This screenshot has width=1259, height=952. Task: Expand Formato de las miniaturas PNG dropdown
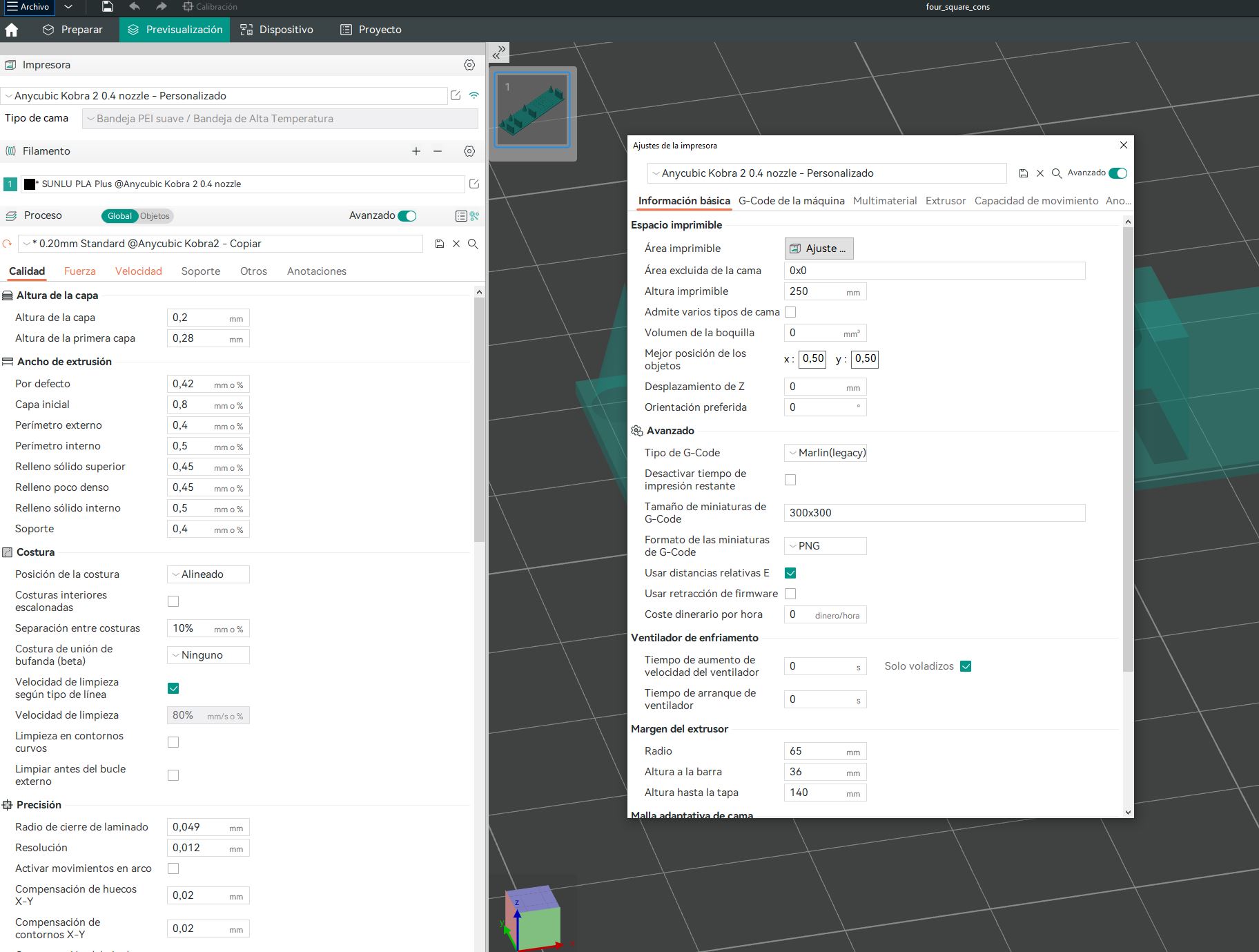point(826,546)
